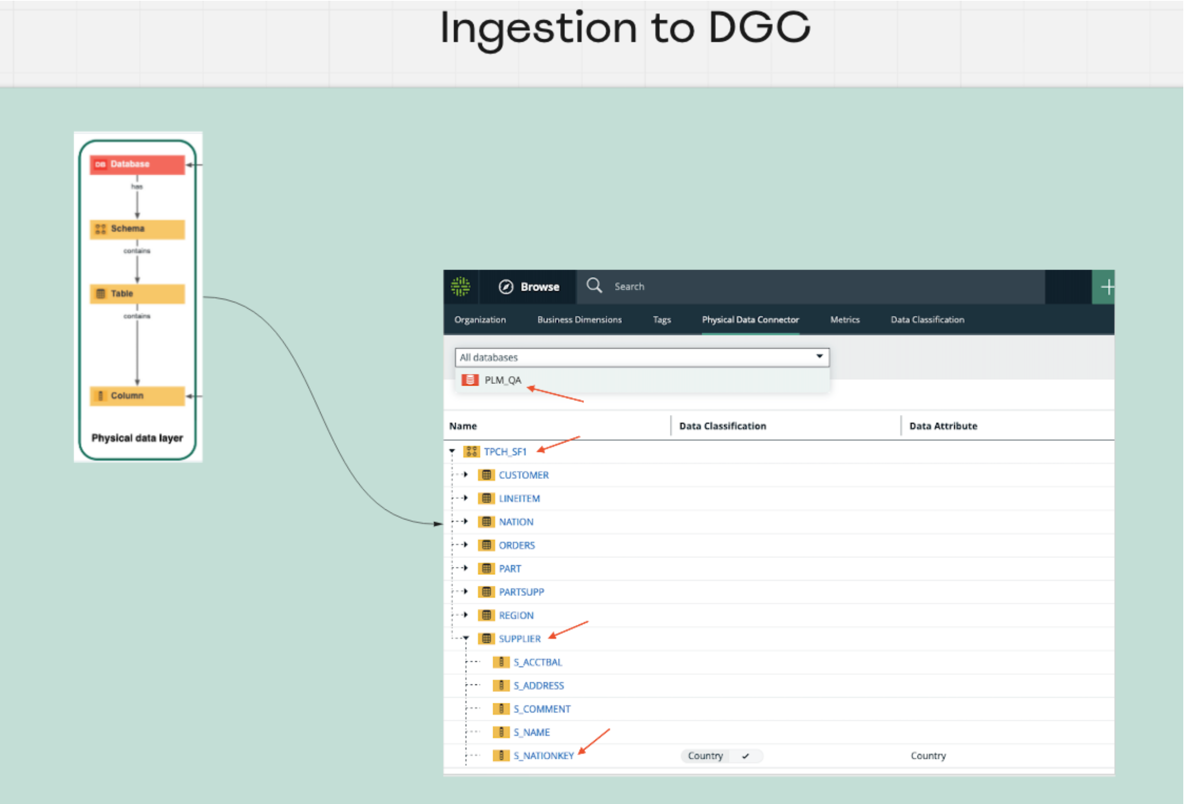Switch to the Data Classification tab
This screenshot has height=804, width=1184.
click(x=927, y=320)
